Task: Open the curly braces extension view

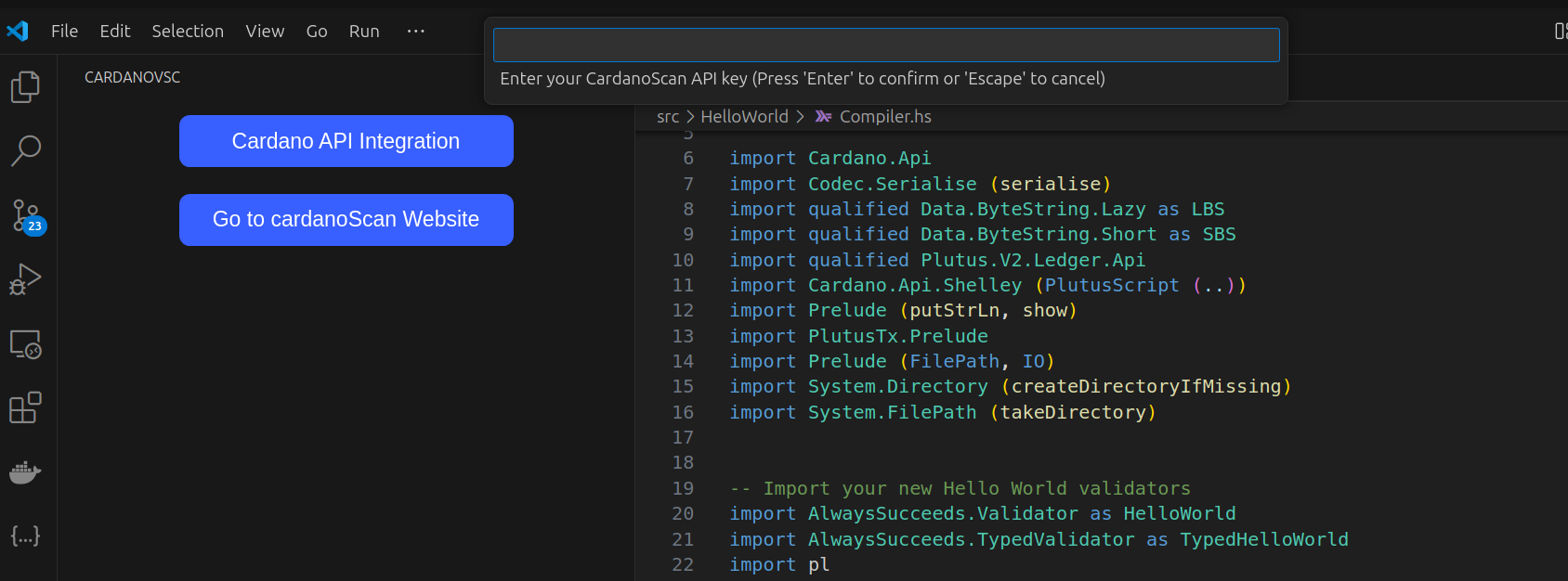Action: tap(25, 536)
